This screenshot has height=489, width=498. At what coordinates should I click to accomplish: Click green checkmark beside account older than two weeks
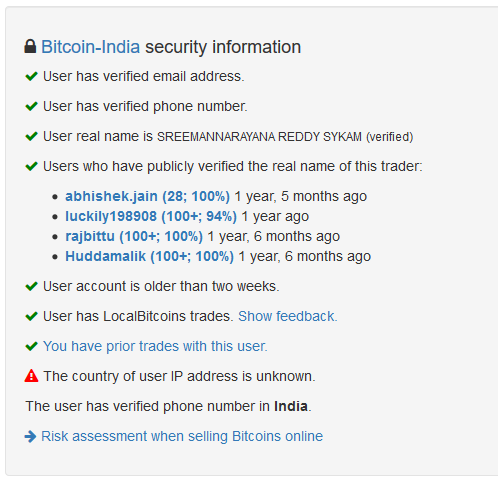(31, 286)
